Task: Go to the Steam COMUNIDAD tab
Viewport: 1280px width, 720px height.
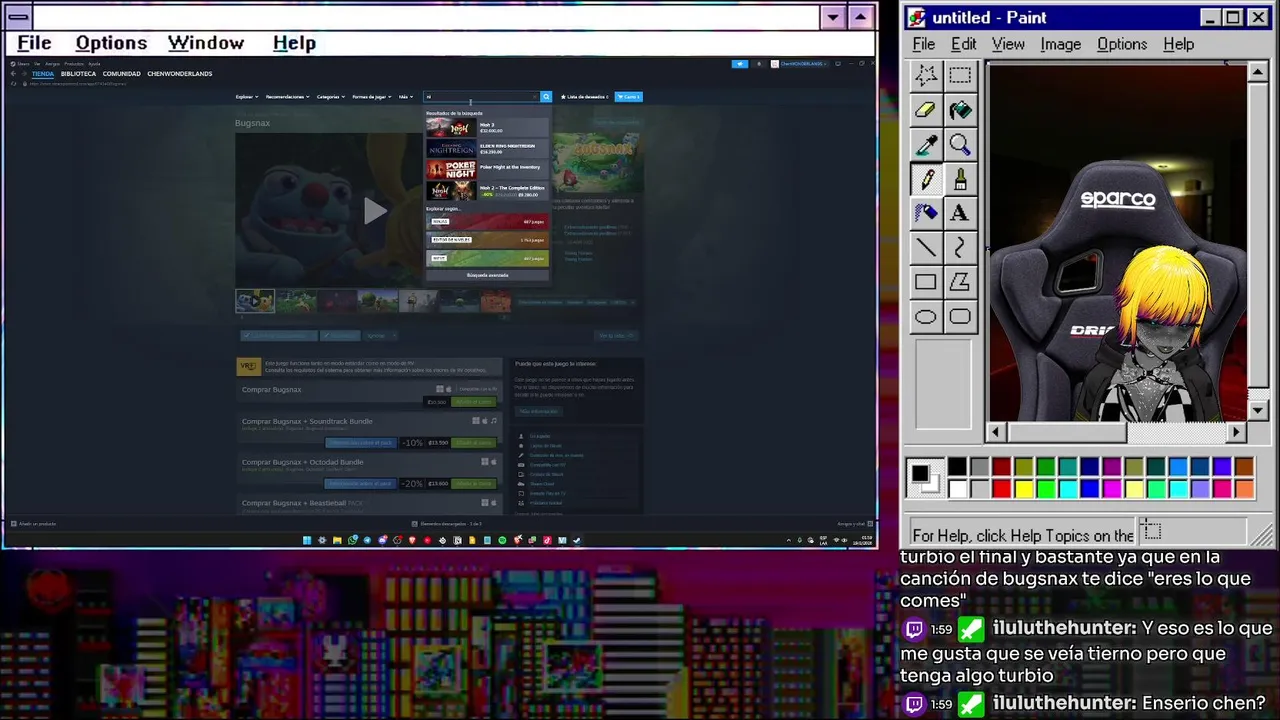Action: (122, 74)
